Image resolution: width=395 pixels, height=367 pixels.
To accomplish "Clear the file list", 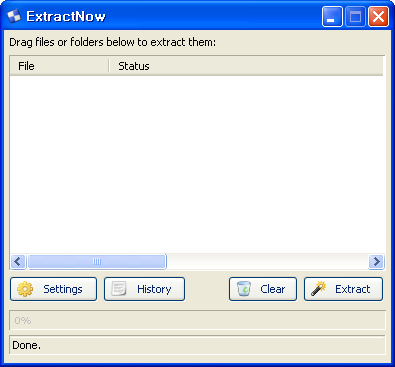I will coord(263,289).
